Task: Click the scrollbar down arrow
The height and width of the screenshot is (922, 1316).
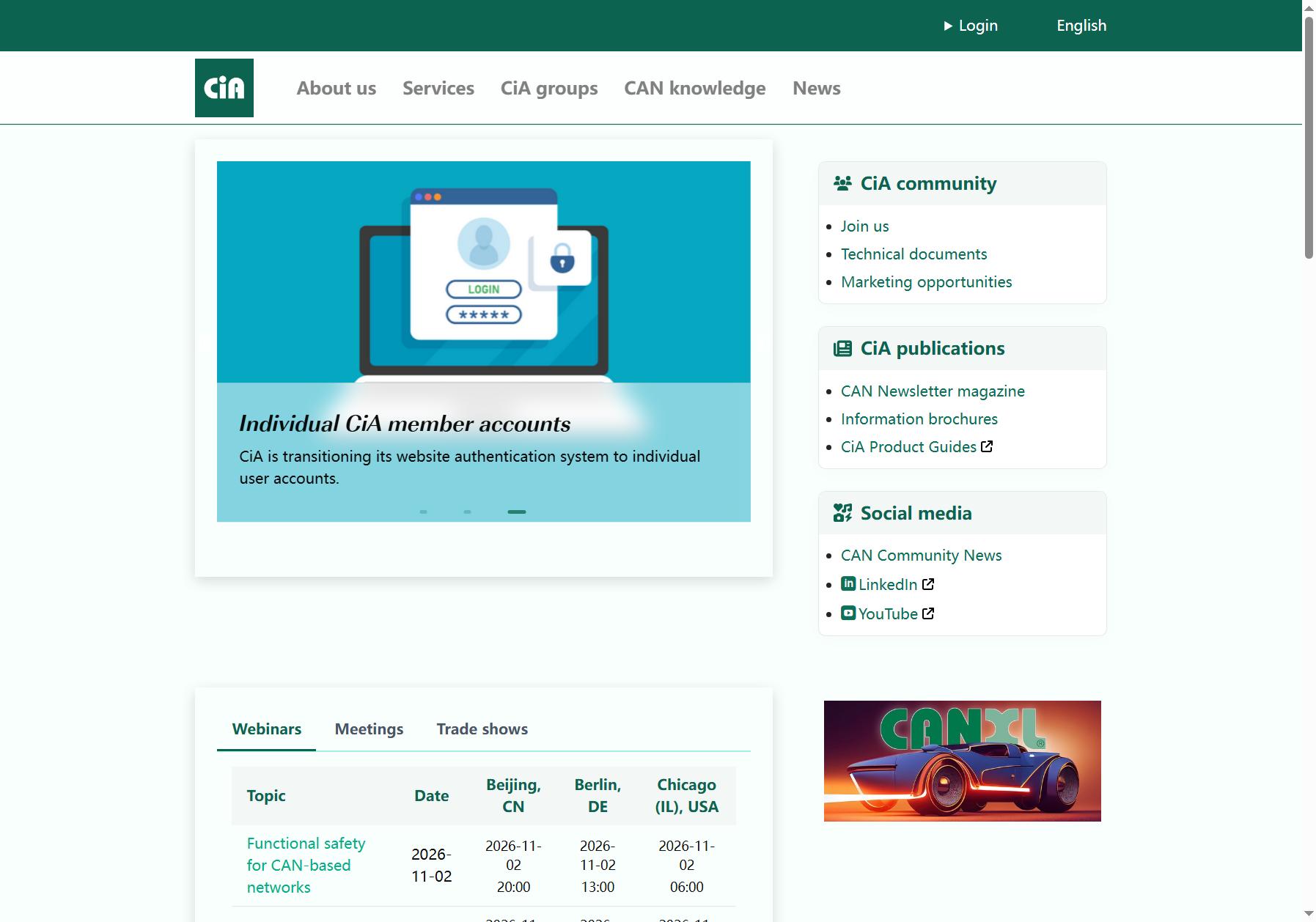Action: [1309, 914]
